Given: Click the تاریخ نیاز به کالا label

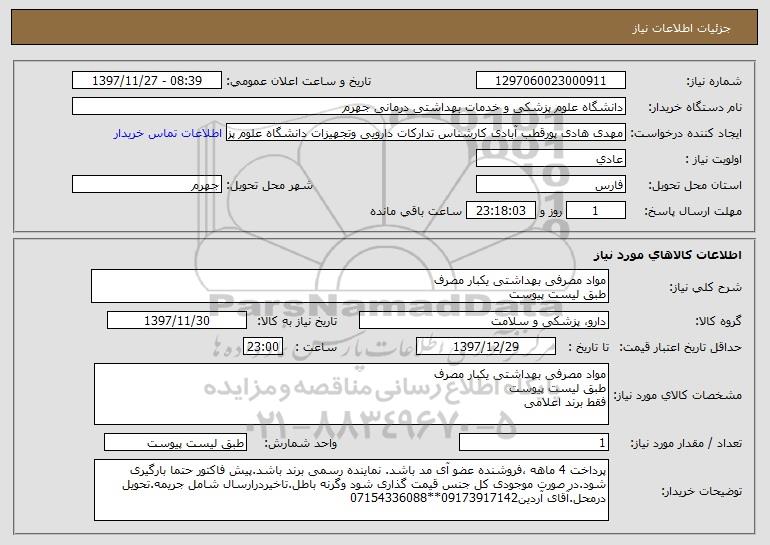Looking at the screenshot, I should pyautogui.click(x=297, y=322).
